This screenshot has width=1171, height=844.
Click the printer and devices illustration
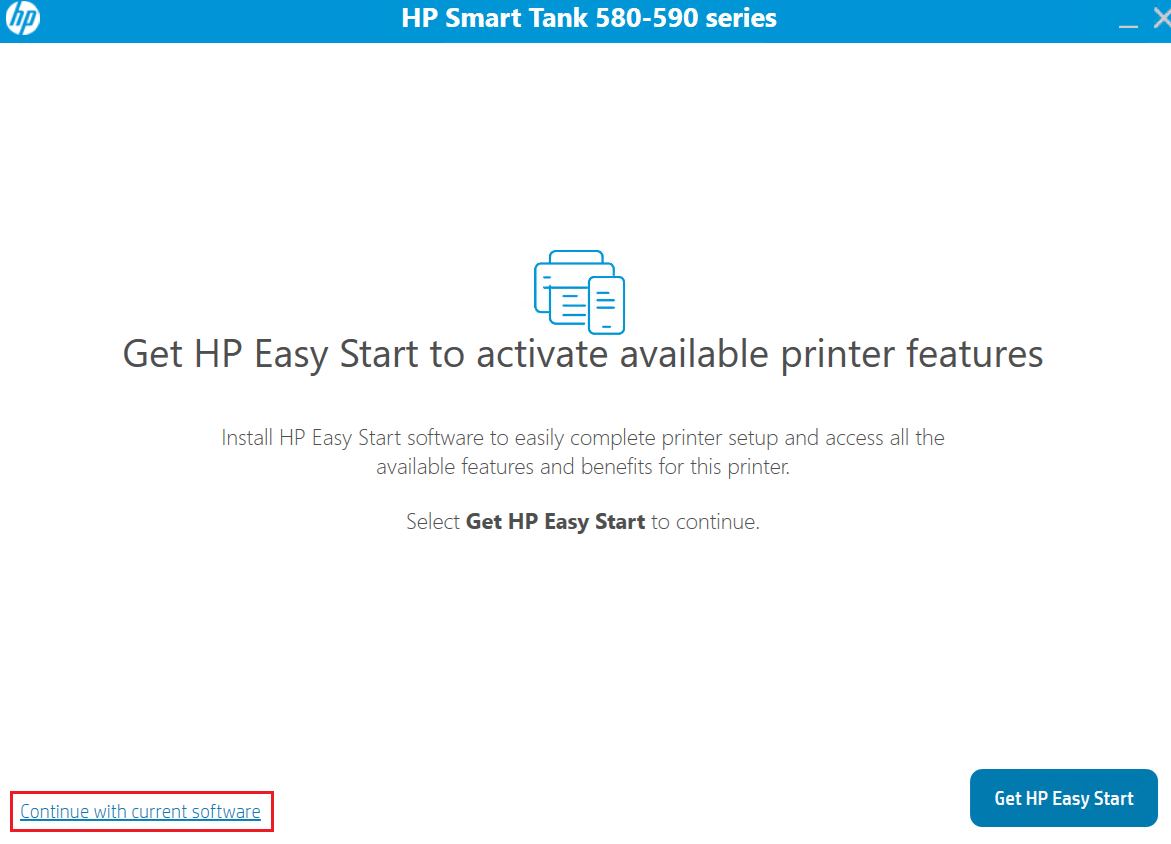coord(579,291)
